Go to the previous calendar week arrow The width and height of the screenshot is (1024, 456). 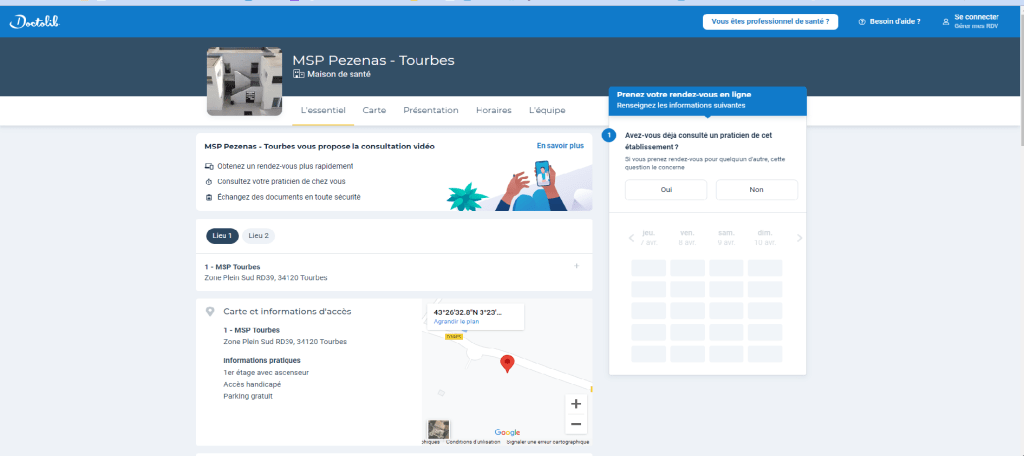(x=631, y=238)
